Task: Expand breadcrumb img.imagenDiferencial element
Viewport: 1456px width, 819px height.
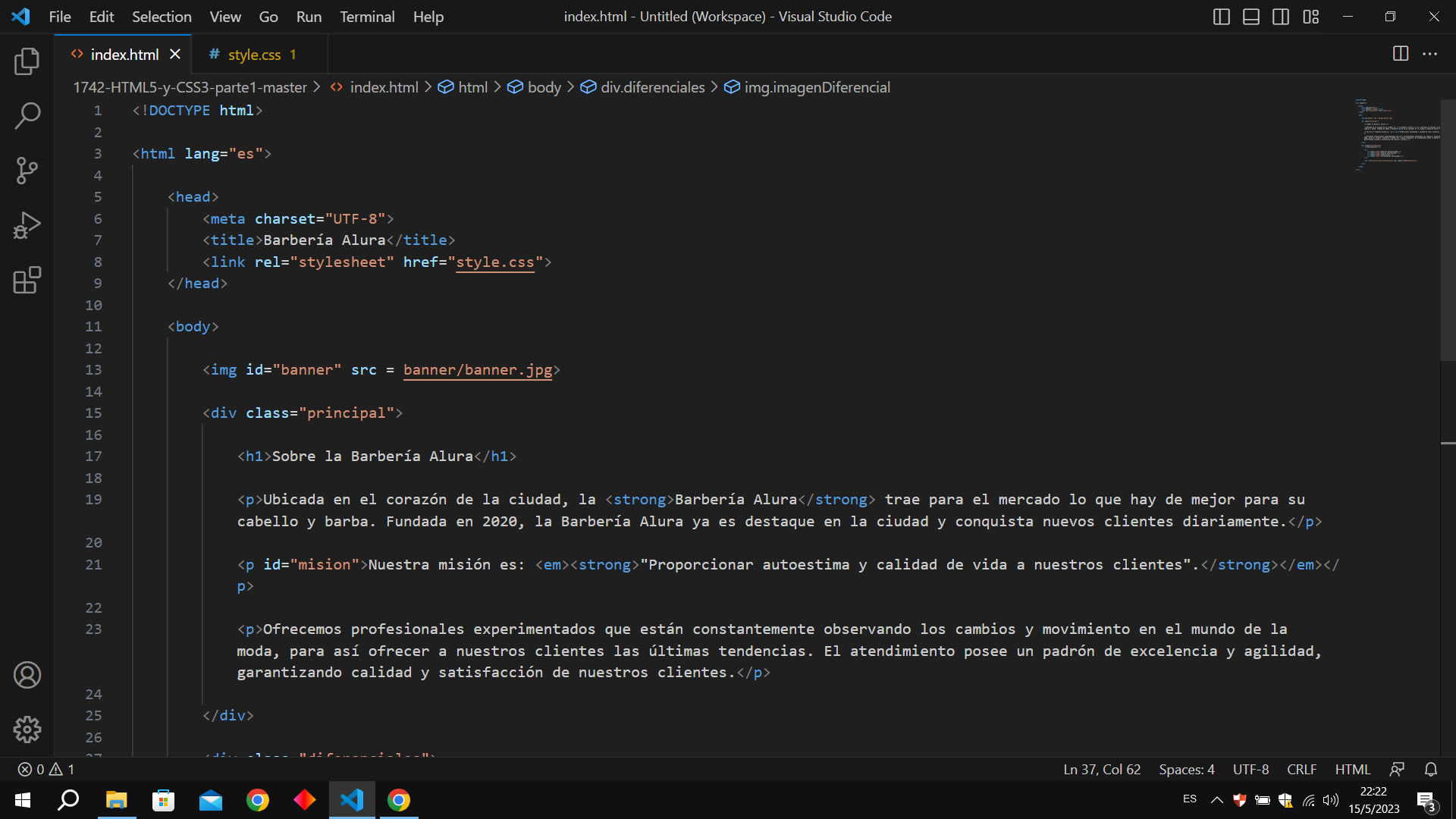Action: (808, 87)
